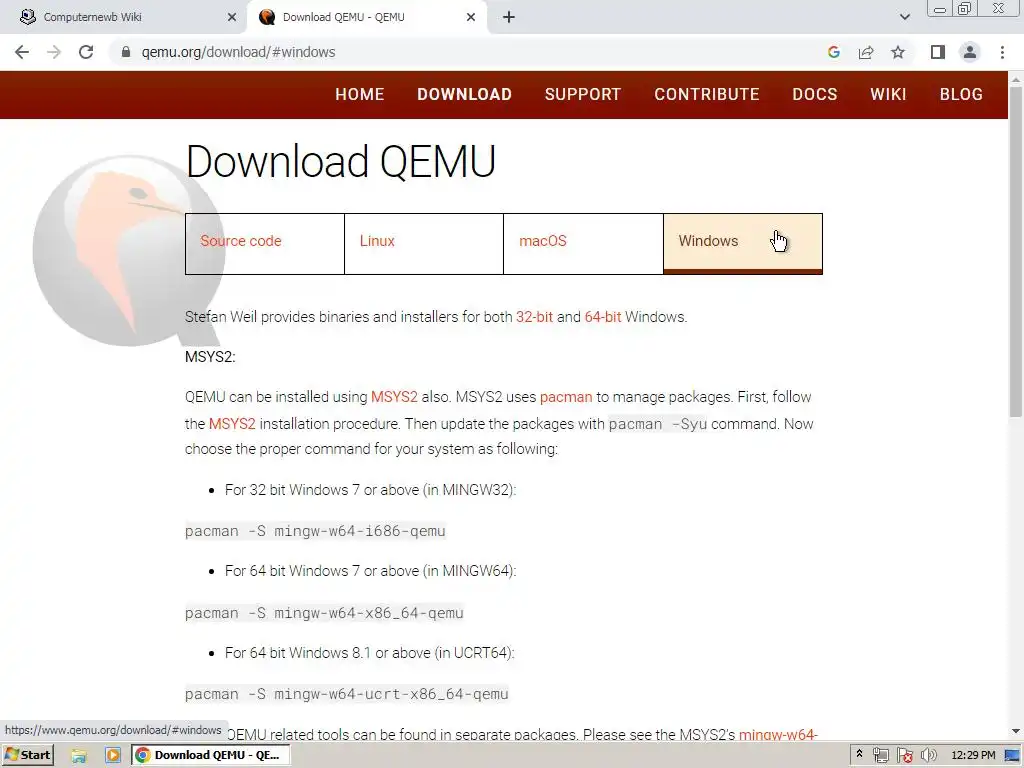Expand the tab search dropdown arrow
This screenshot has height=768, width=1024.
click(904, 17)
